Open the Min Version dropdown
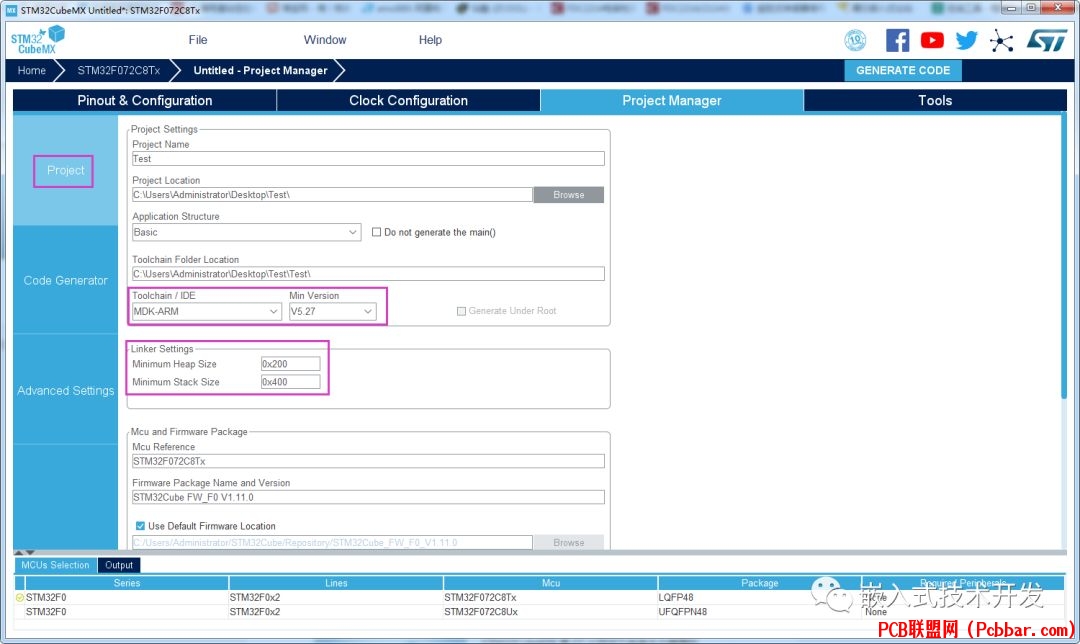Screen dimensions: 1080x644 click(x=333, y=311)
